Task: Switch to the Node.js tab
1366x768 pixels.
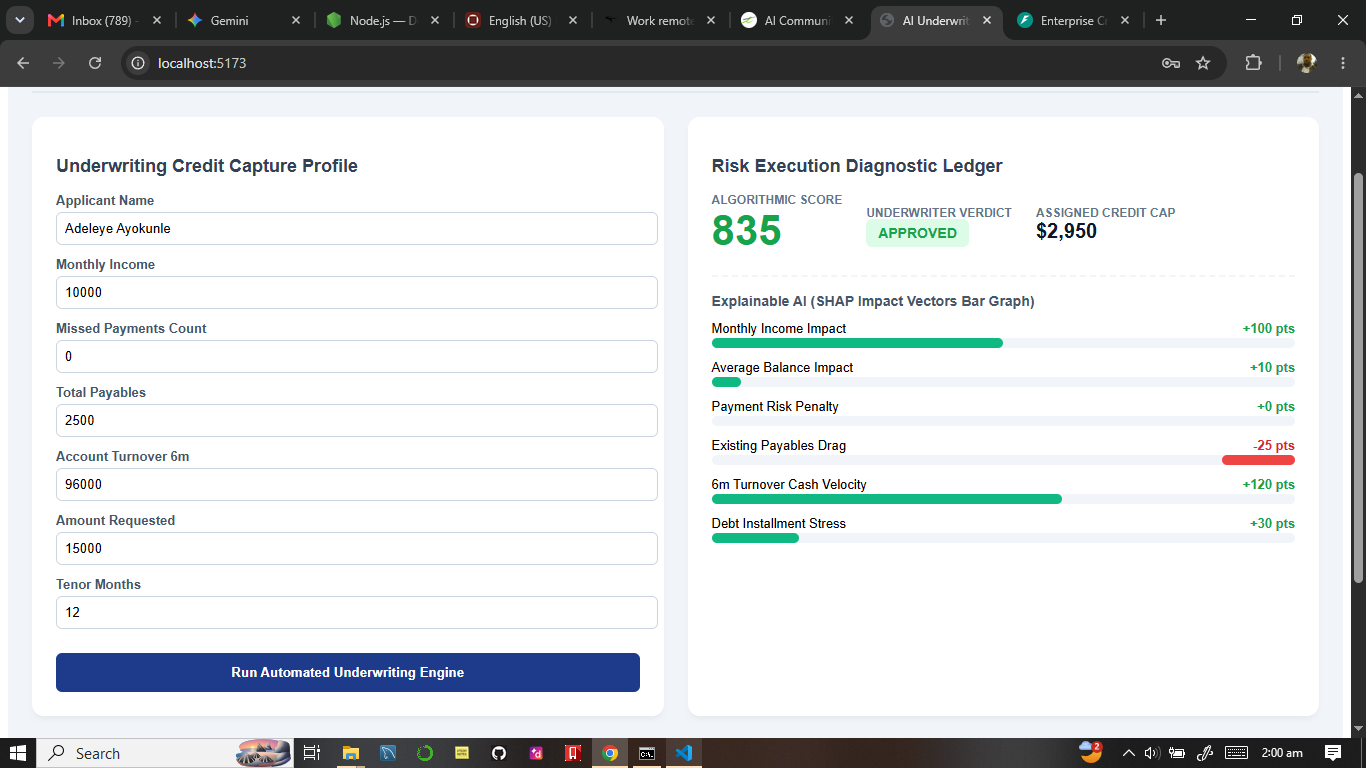Action: 383,20
